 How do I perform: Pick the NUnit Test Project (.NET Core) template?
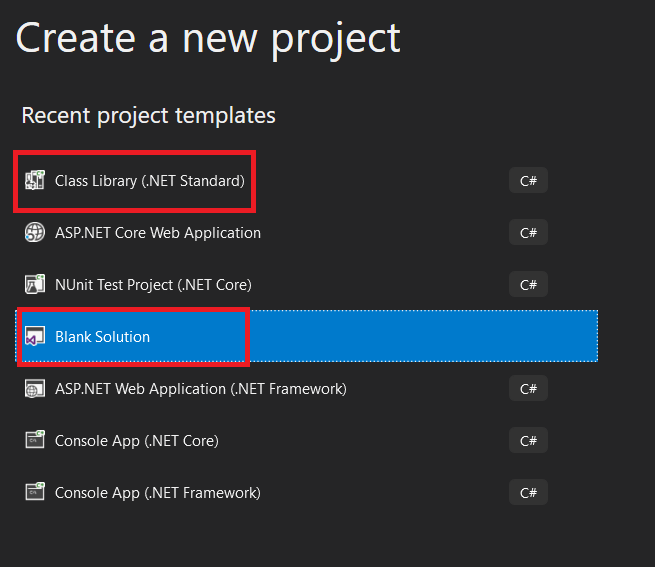tap(153, 285)
